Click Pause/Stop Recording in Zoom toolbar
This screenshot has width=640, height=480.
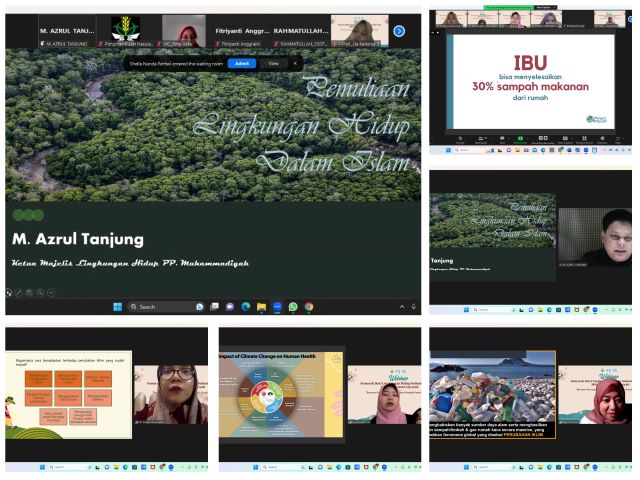(543, 140)
